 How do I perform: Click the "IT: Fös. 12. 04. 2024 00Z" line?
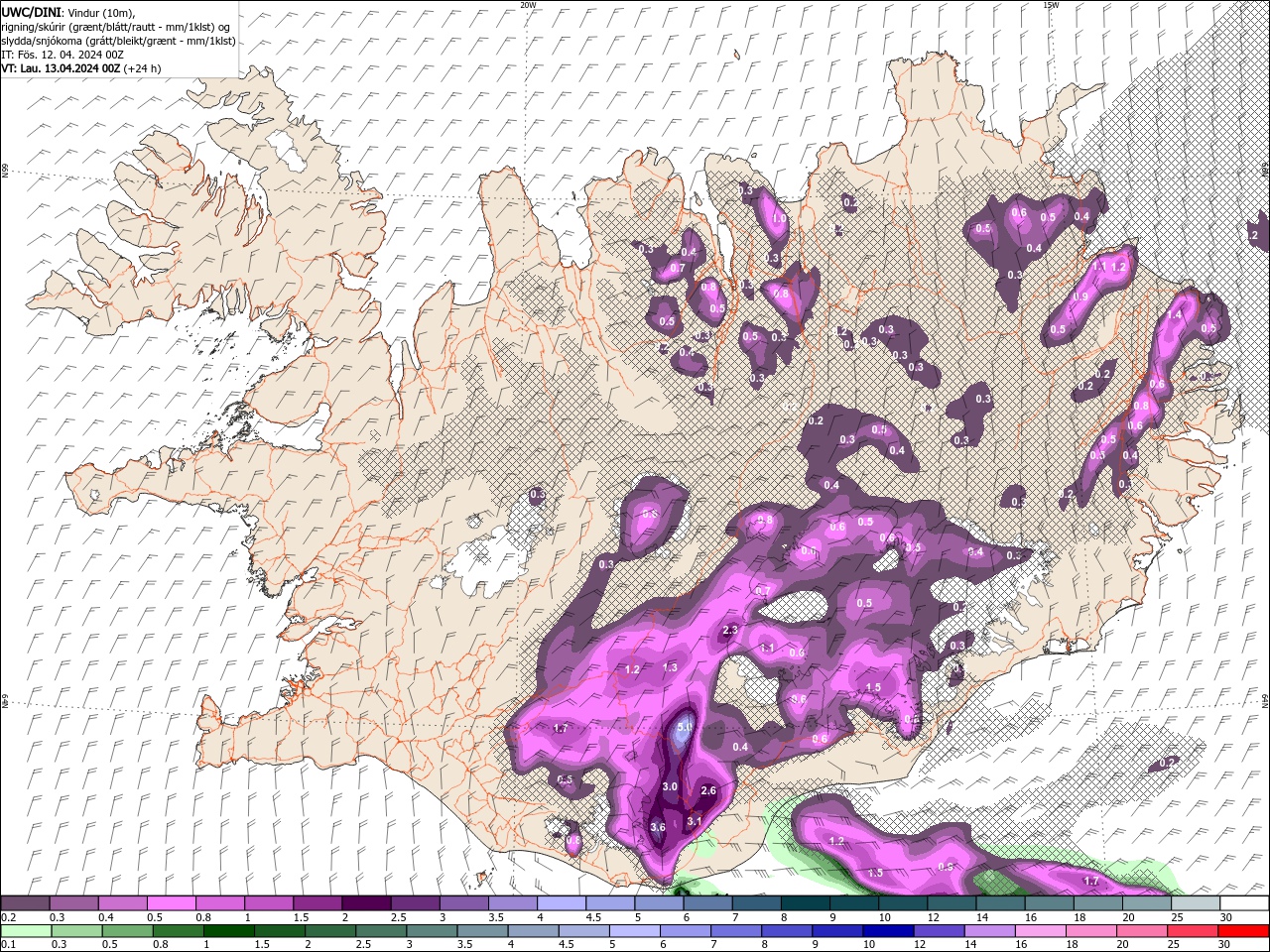[x=61, y=54]
